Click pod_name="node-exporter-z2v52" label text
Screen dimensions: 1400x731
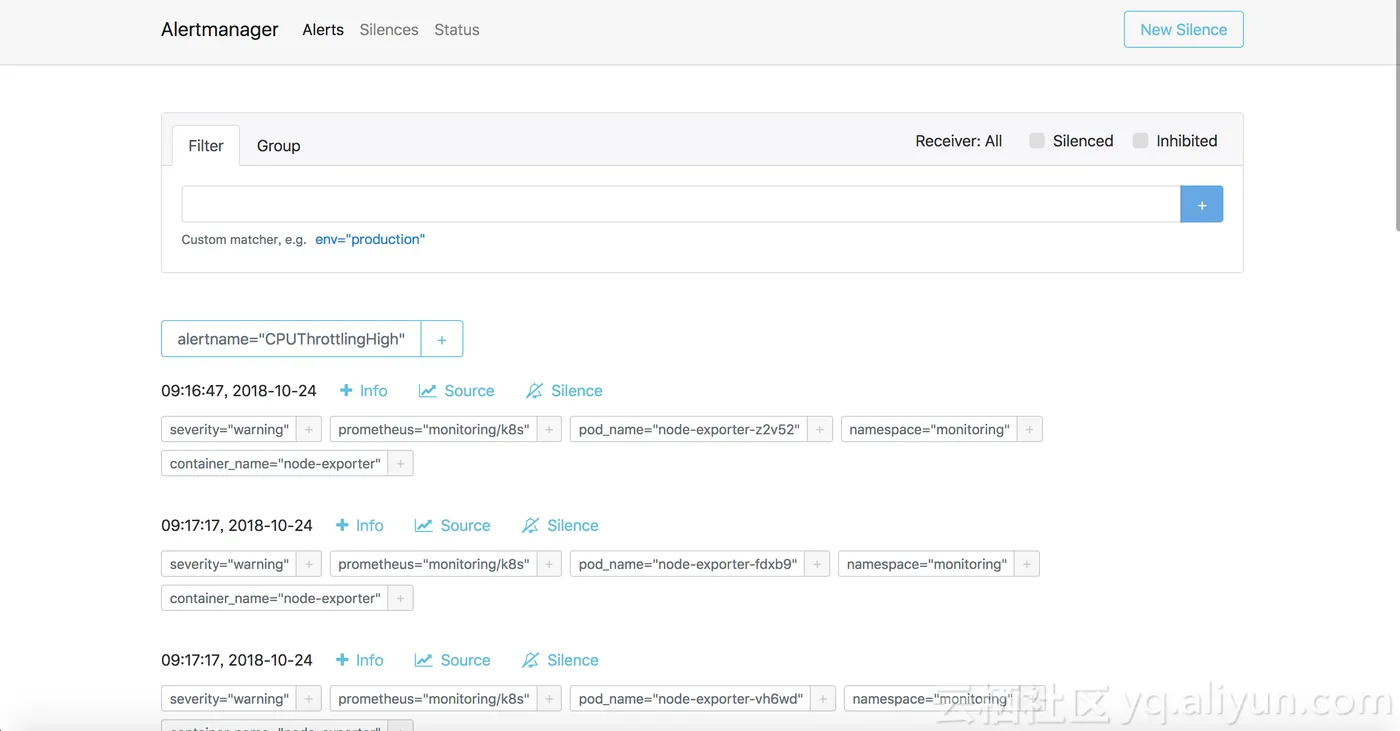(689, 430)
